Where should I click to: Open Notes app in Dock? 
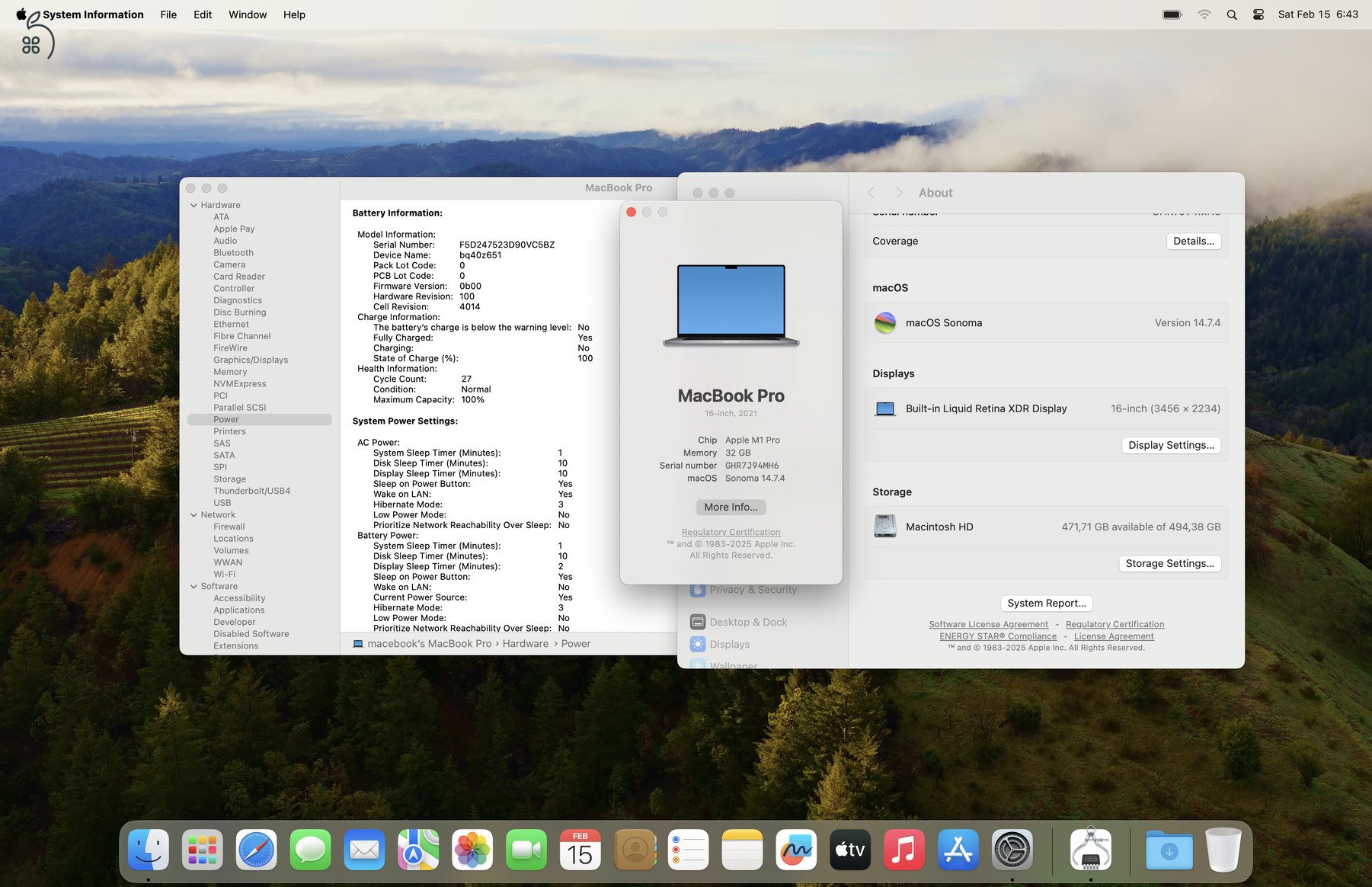742,850
